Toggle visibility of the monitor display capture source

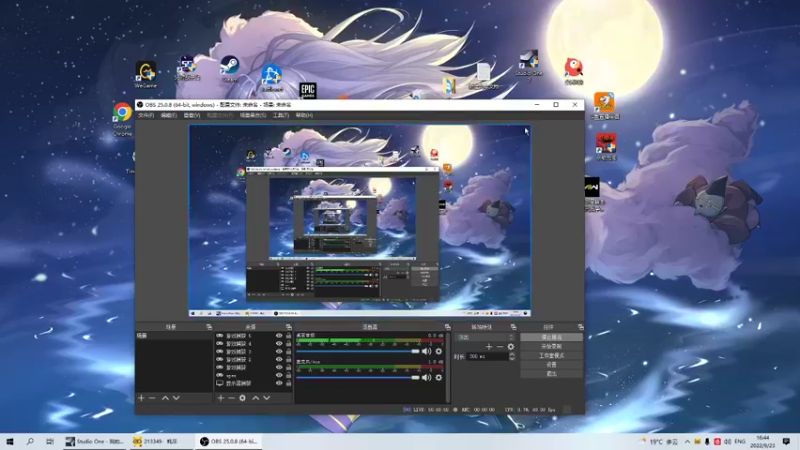pyautogui.click(x=279, y=383)
